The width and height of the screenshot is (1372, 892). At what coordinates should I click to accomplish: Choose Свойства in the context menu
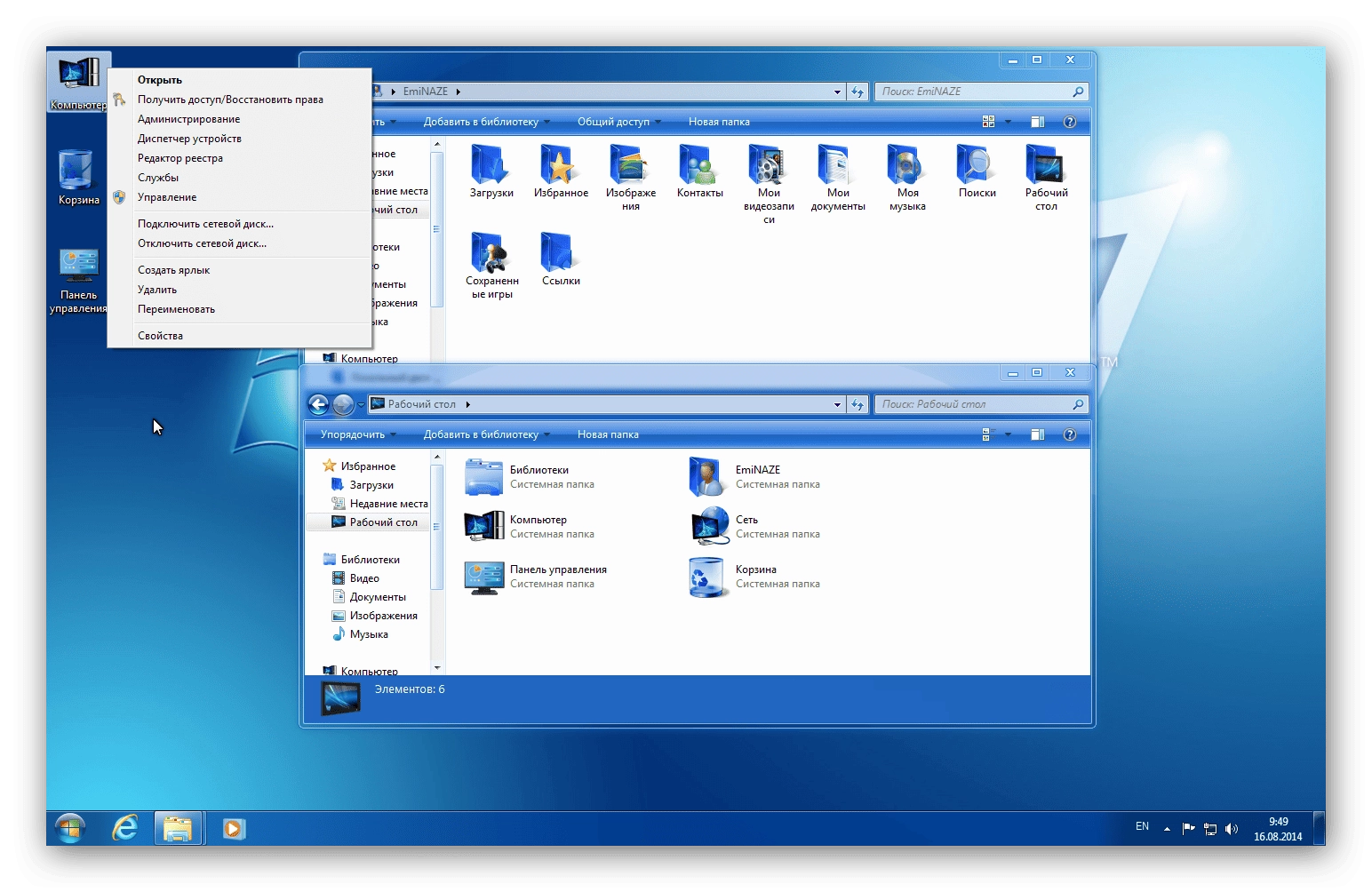pos(239,336)
